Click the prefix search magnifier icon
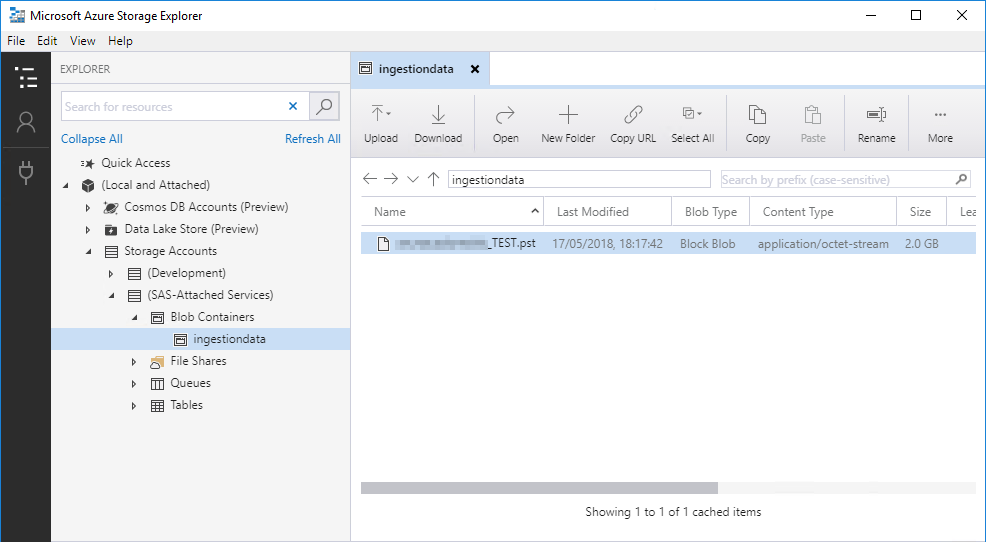 (x=961, y=179)
